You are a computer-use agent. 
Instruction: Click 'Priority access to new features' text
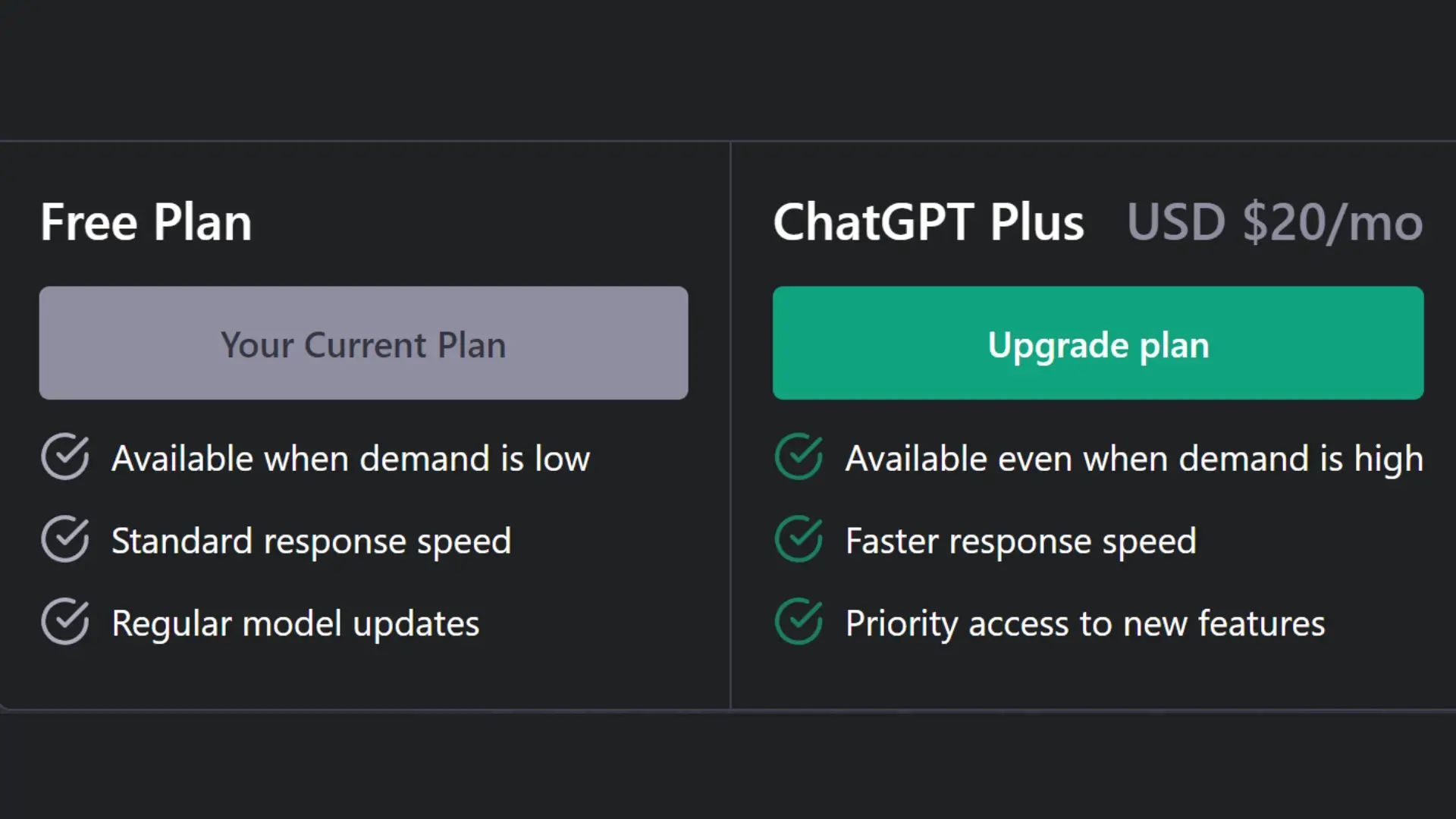click(1084, 623)
